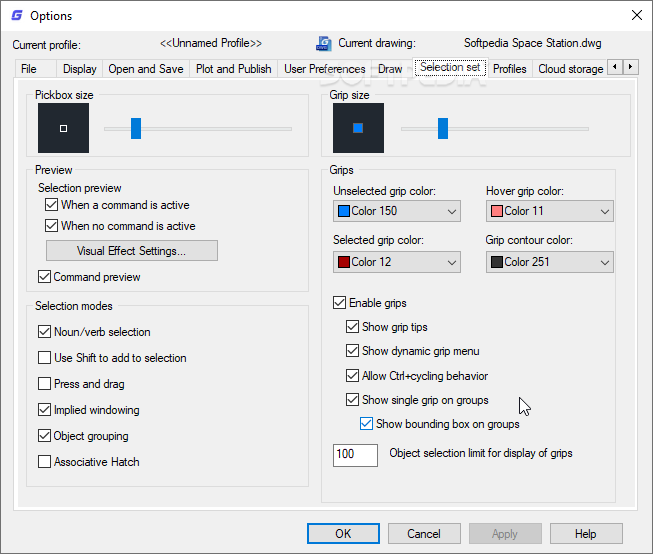The image size is (653, 554).
Task: Click the DWG drawing icon beside Current drawing
Action: click(x=324, y=43)
